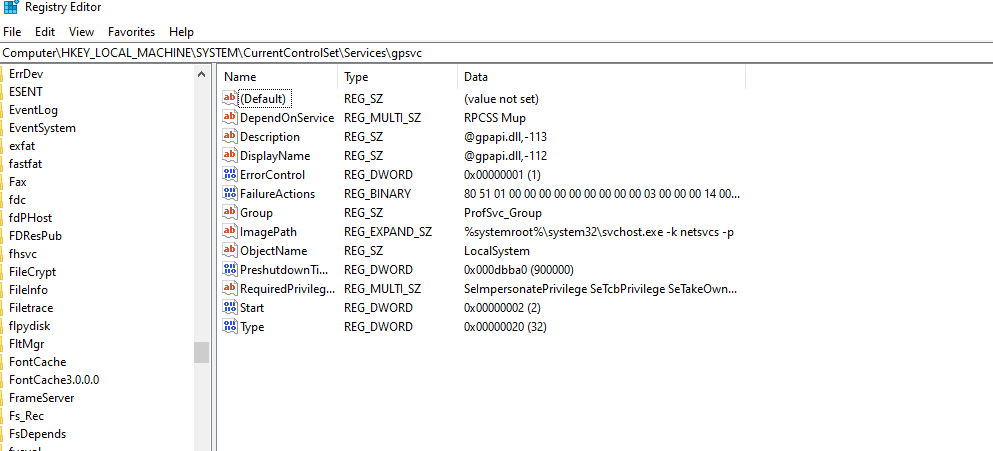Select the fdPHost key in the tree
The height and width of the screenshot is (451, 993).
click(30, 218)
